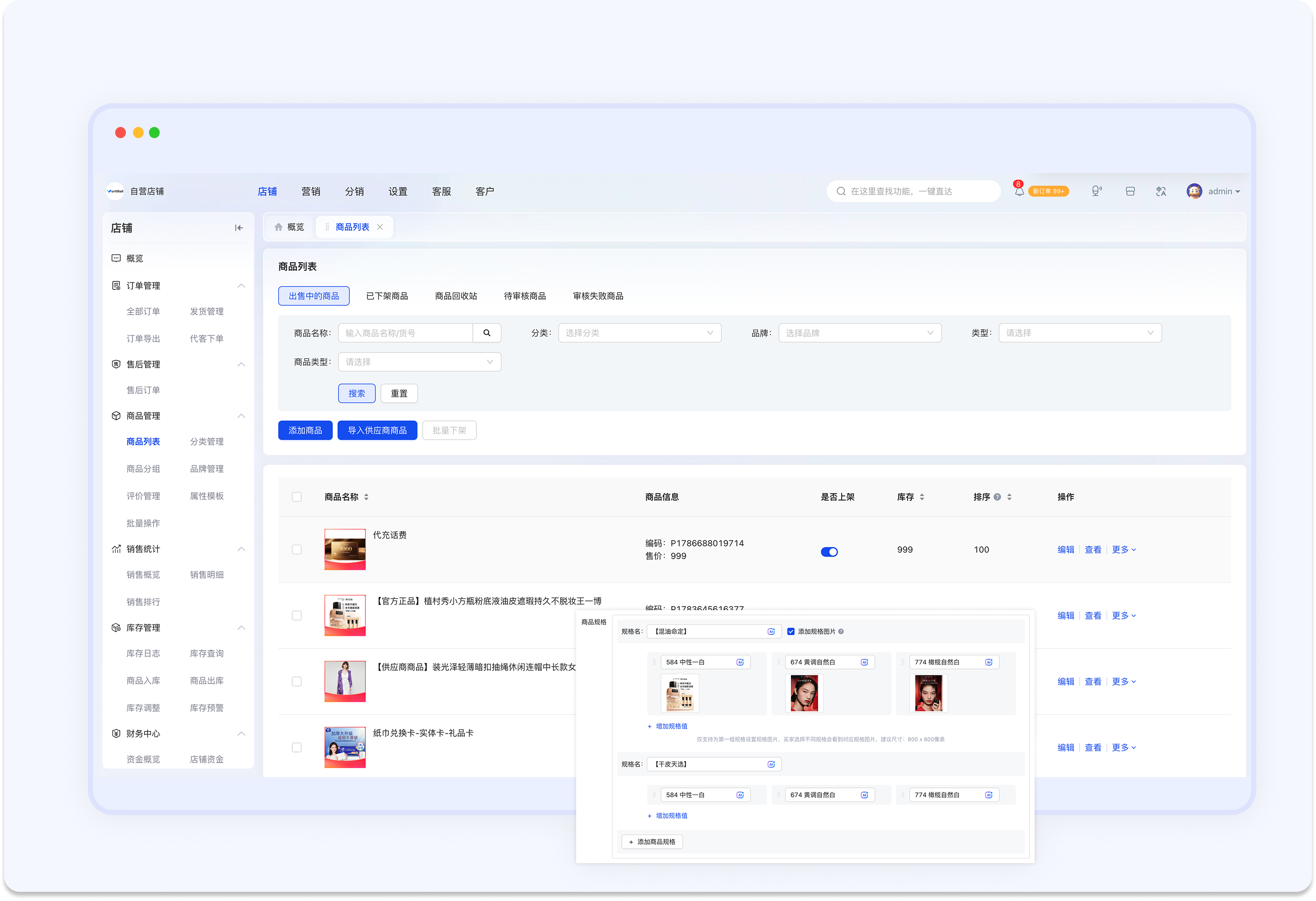Toggle the 代充话费 listing switch

pos(829,552)
